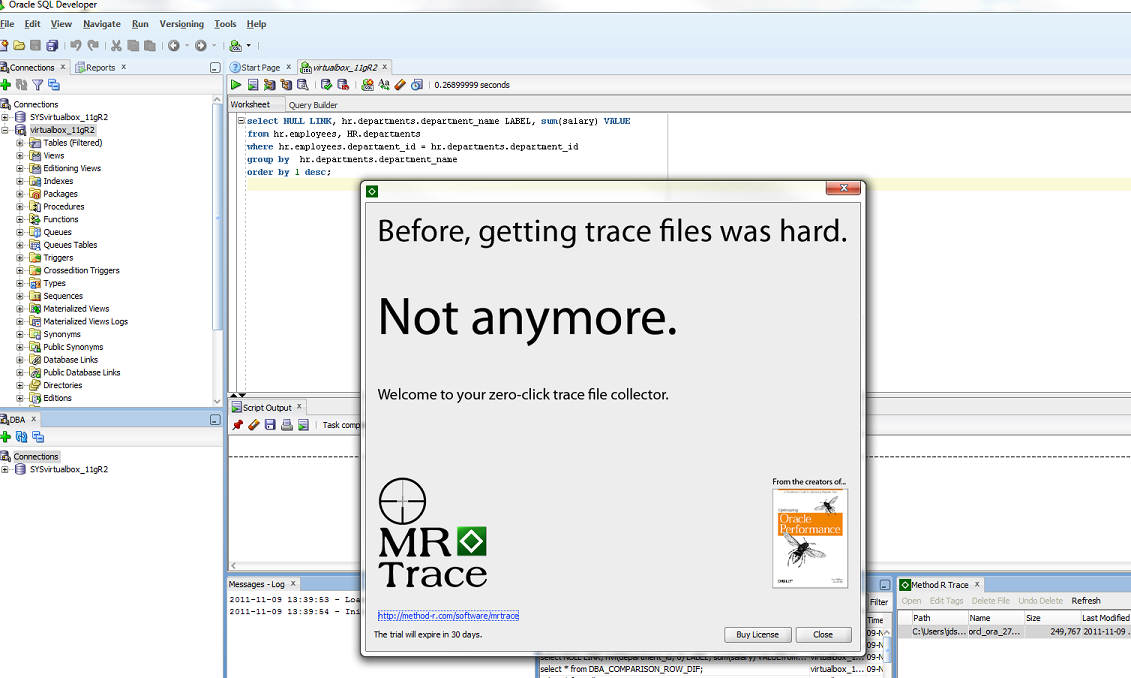Viewport: 1131px width, 678px height.
Task: Click the Filter funnel icon in Connections panel
Action: tap(38, 84)
